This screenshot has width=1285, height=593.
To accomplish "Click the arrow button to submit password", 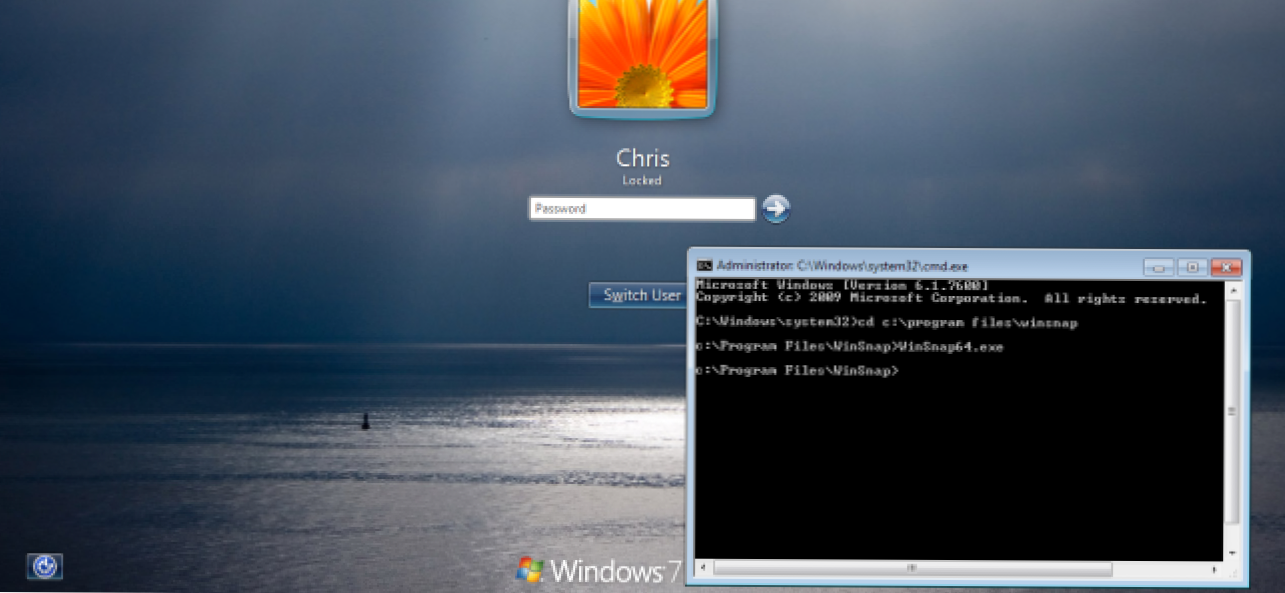I will 775,209.
